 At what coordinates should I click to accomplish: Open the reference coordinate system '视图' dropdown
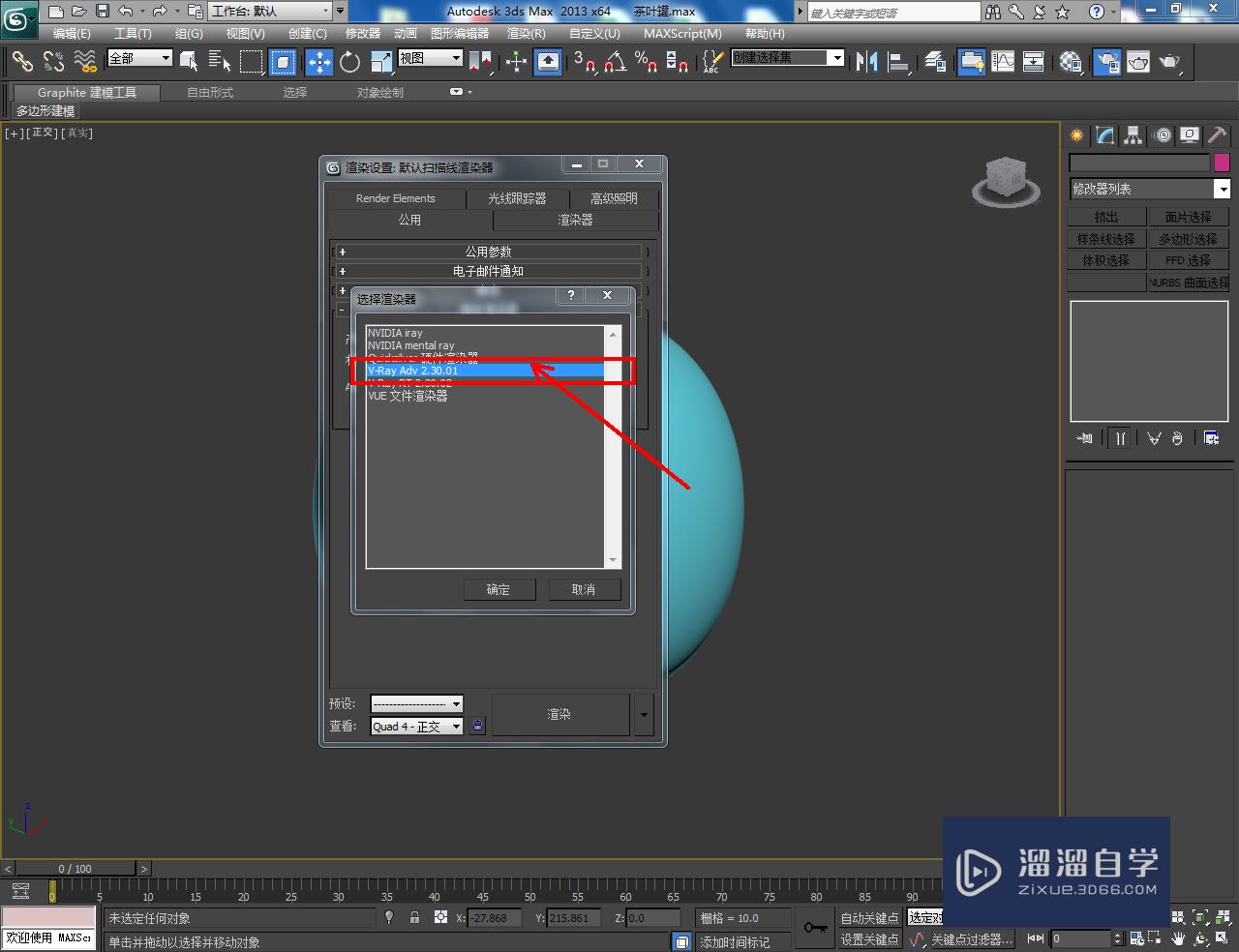tap(431, 58)
